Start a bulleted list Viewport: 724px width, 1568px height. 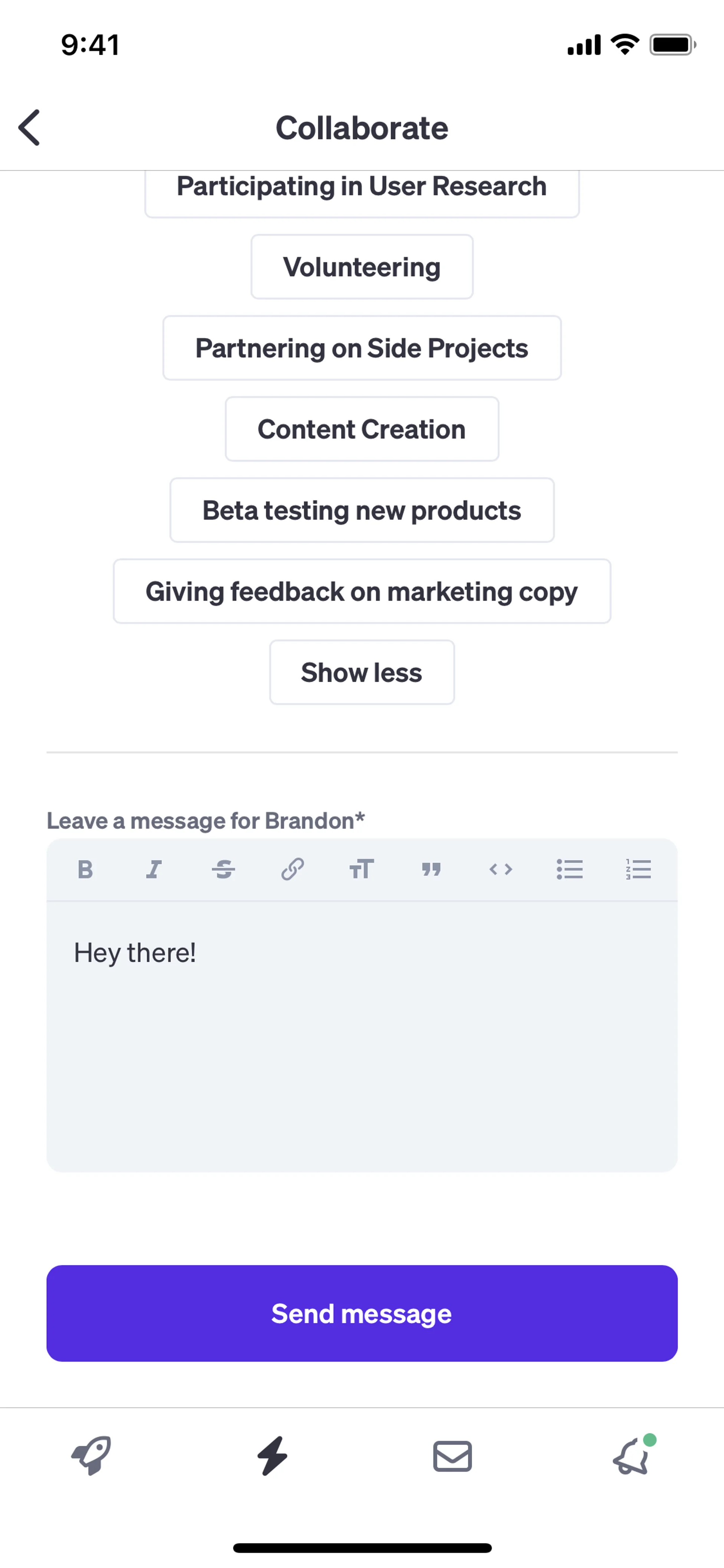coord(569,869)
